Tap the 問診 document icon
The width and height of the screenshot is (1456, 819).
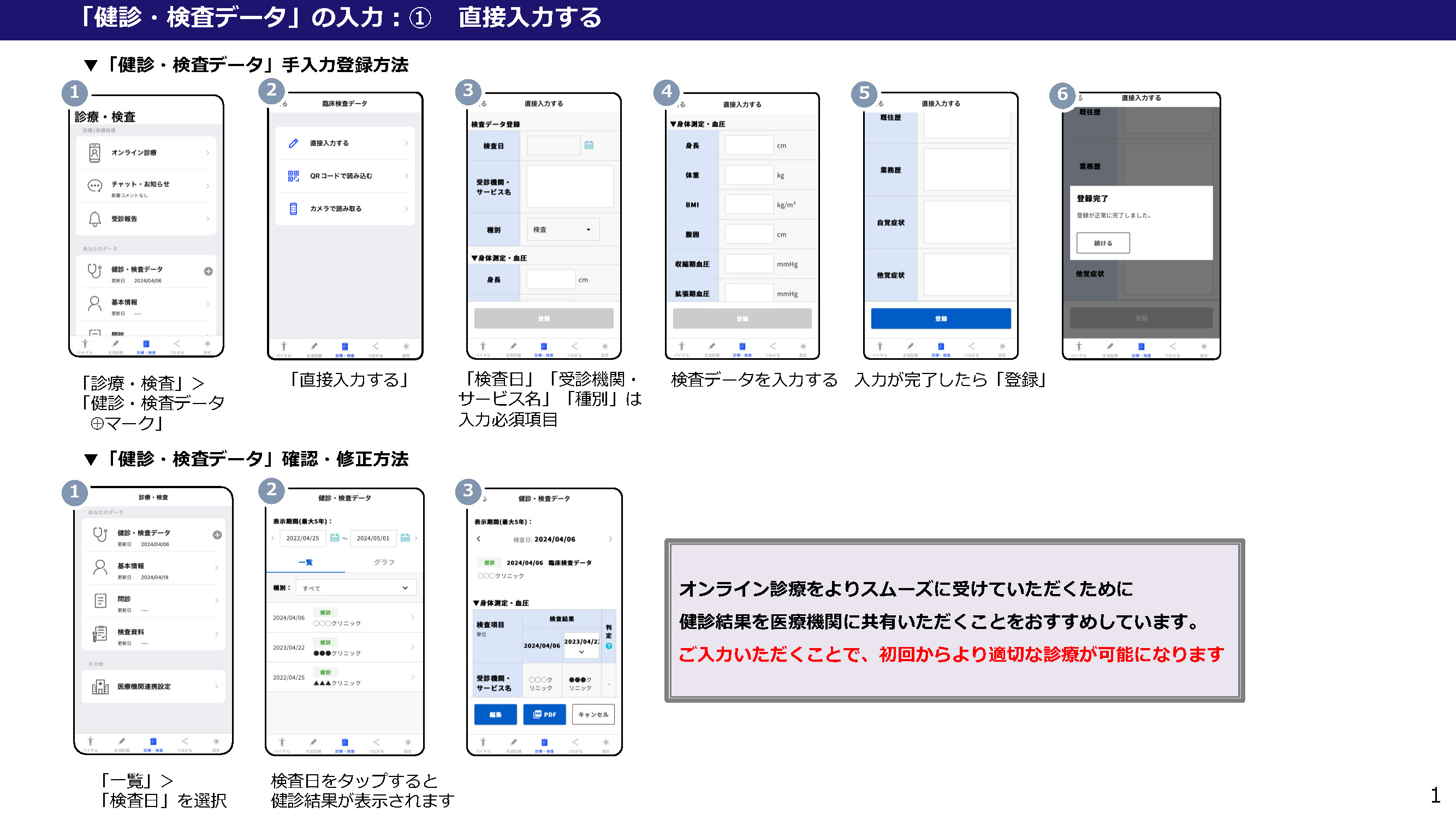tap(100, 600)
